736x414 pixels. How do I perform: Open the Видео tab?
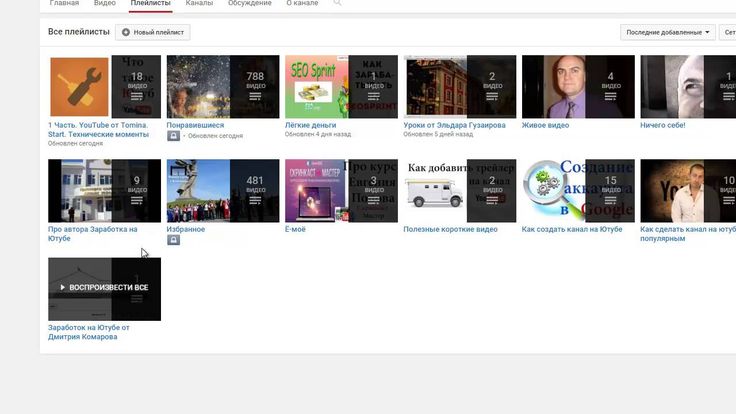pos(105,4)
